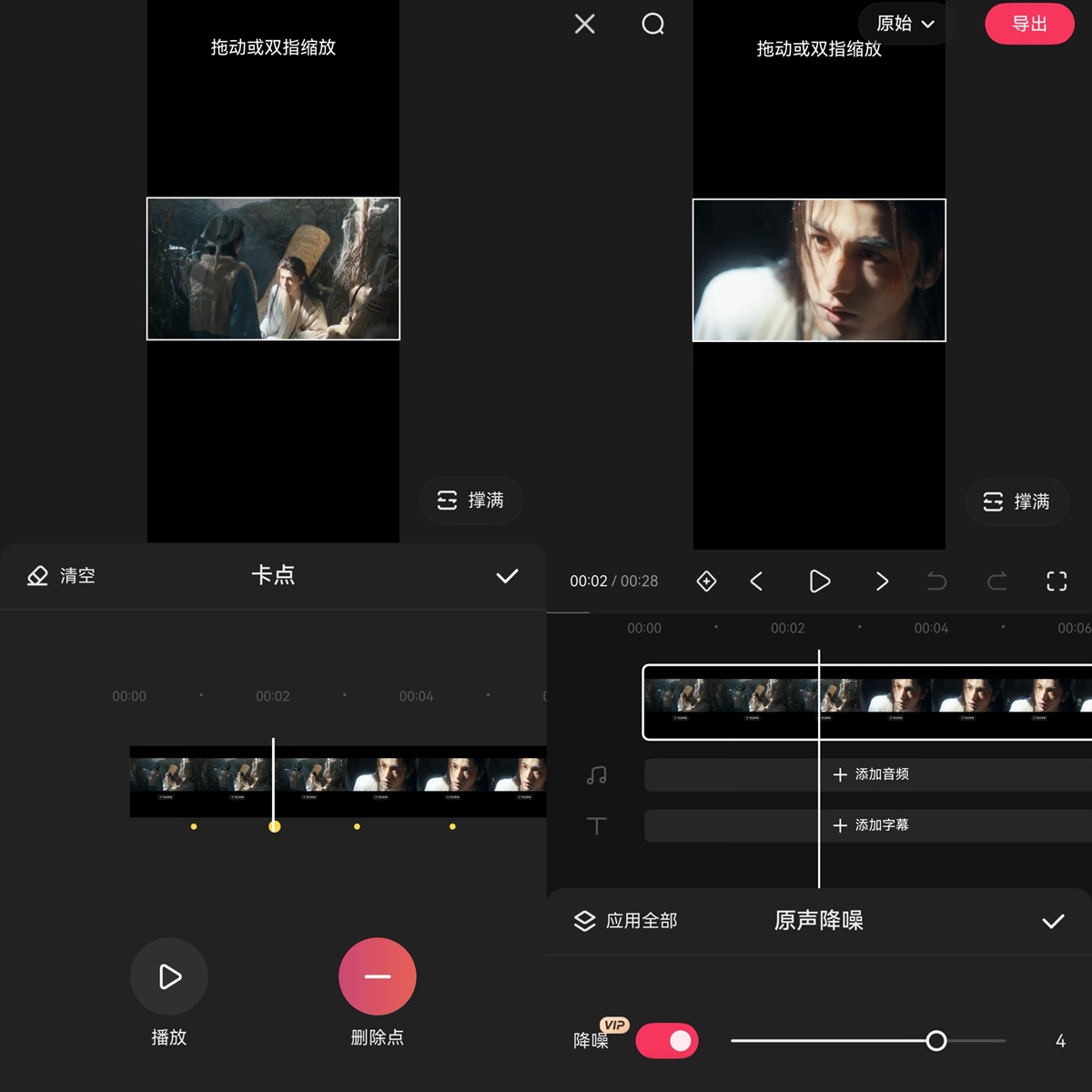The height and width of the screenshot is (1092, 1092).
Task: Click the noise reduction slider handle
Action: point(938,1040)
